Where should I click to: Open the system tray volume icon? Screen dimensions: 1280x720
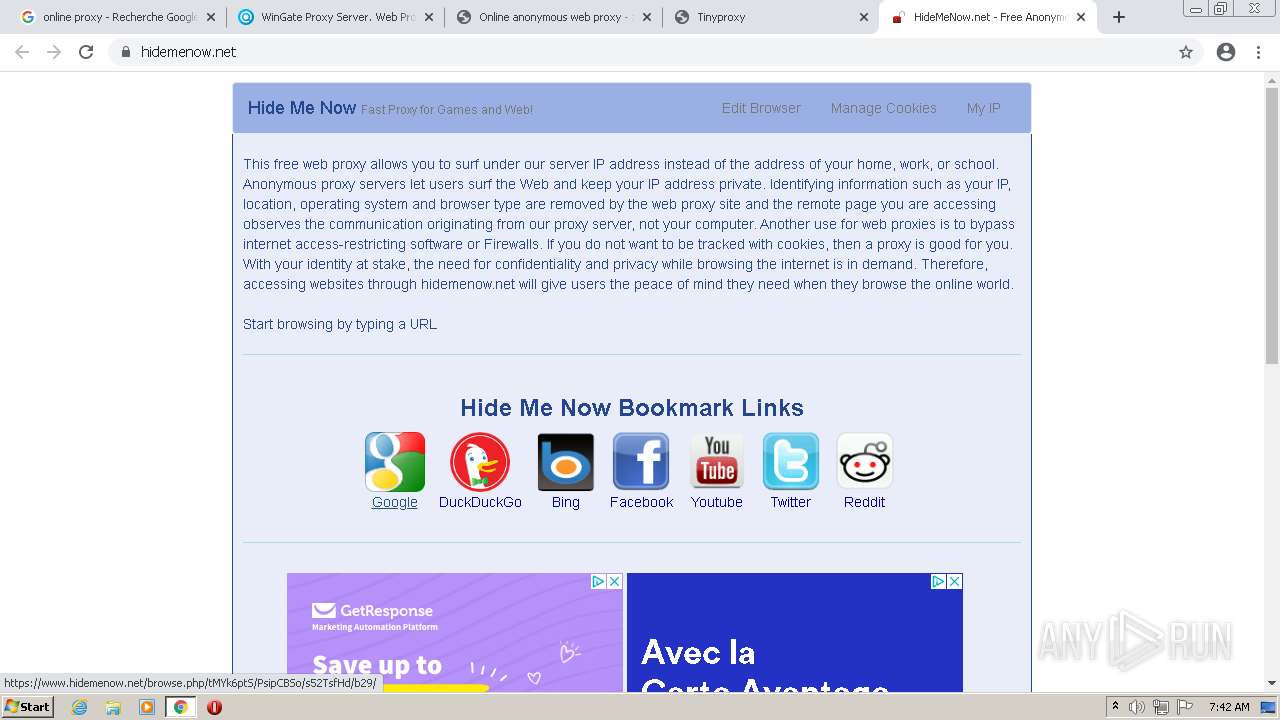pos(1137,707)
